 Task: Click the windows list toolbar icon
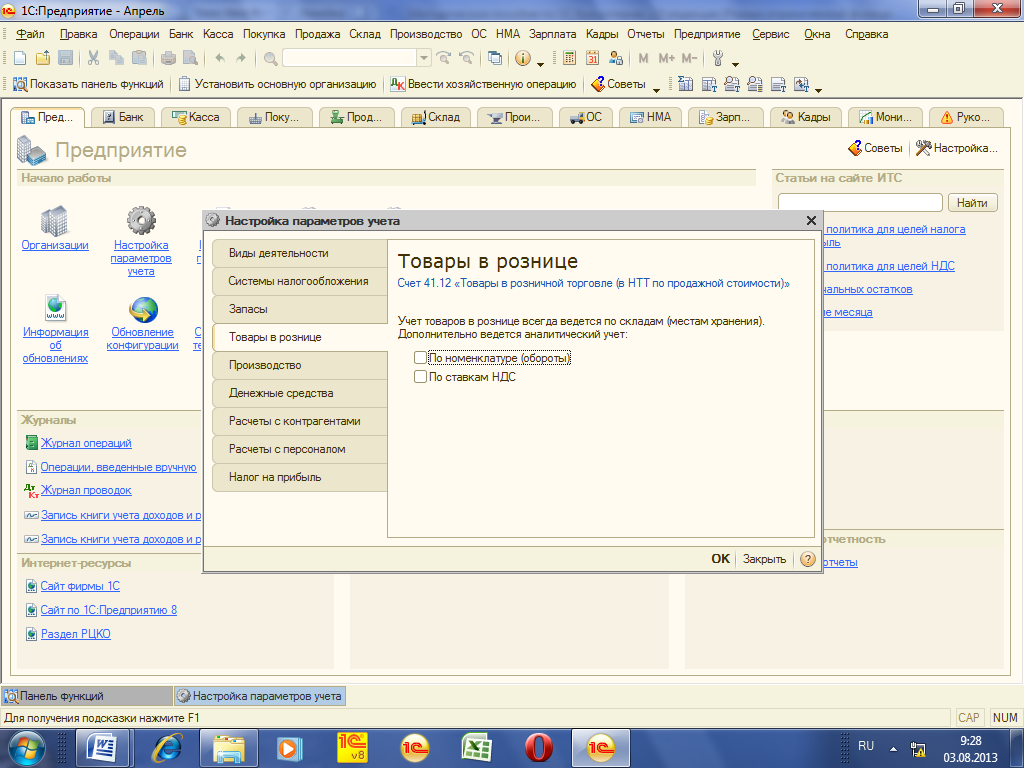(x=495, y=58)
